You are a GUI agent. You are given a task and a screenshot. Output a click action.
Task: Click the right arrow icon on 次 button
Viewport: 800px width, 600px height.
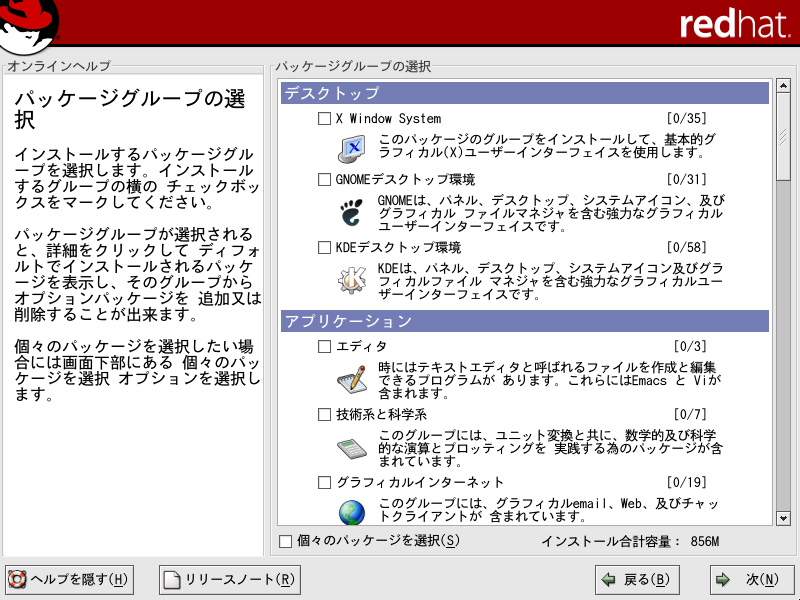click(722, 580)
